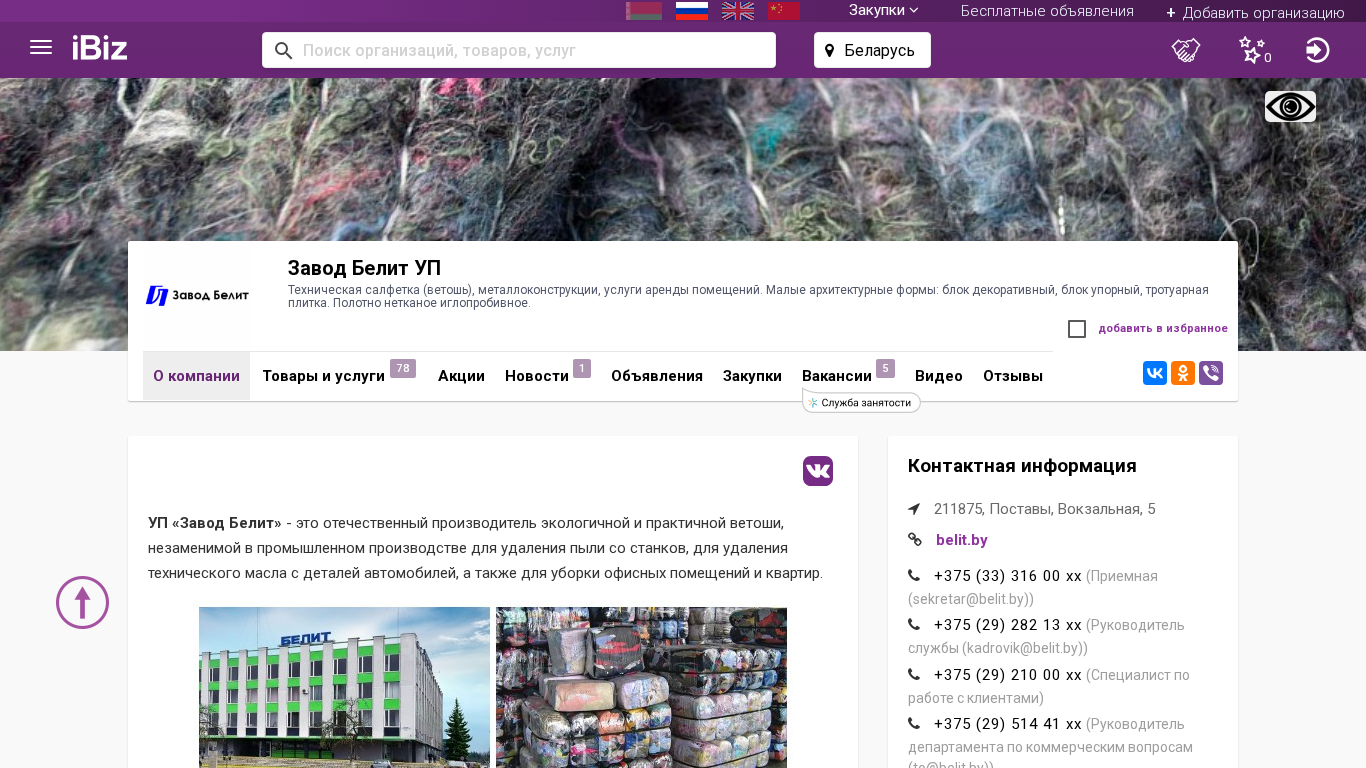
Task: Click the scroll-to-top arrow button
Action: [x=82, y=602]
